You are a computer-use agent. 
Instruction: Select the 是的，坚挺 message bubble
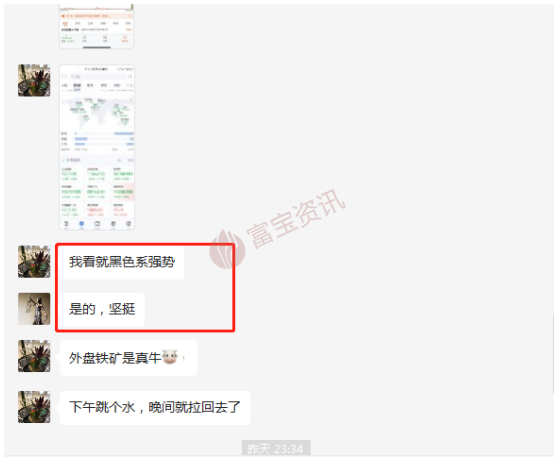(102, 309)
